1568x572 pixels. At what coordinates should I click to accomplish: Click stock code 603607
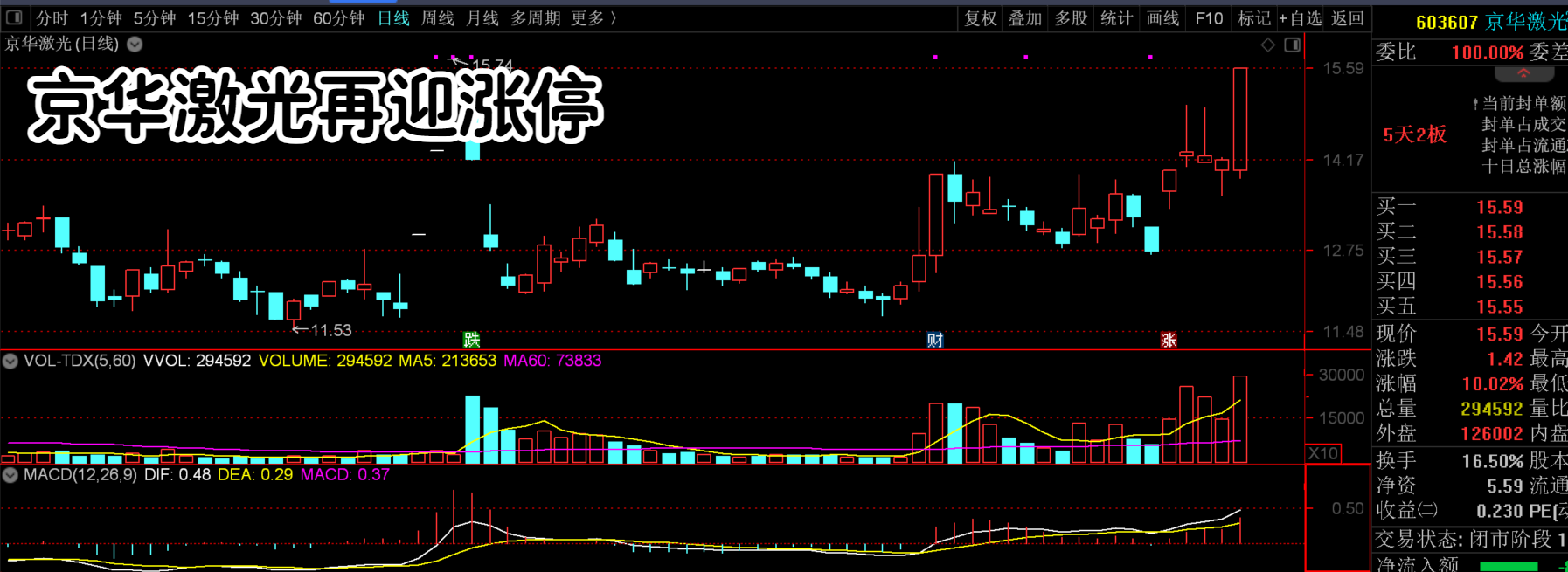(x=1447, y=23)
